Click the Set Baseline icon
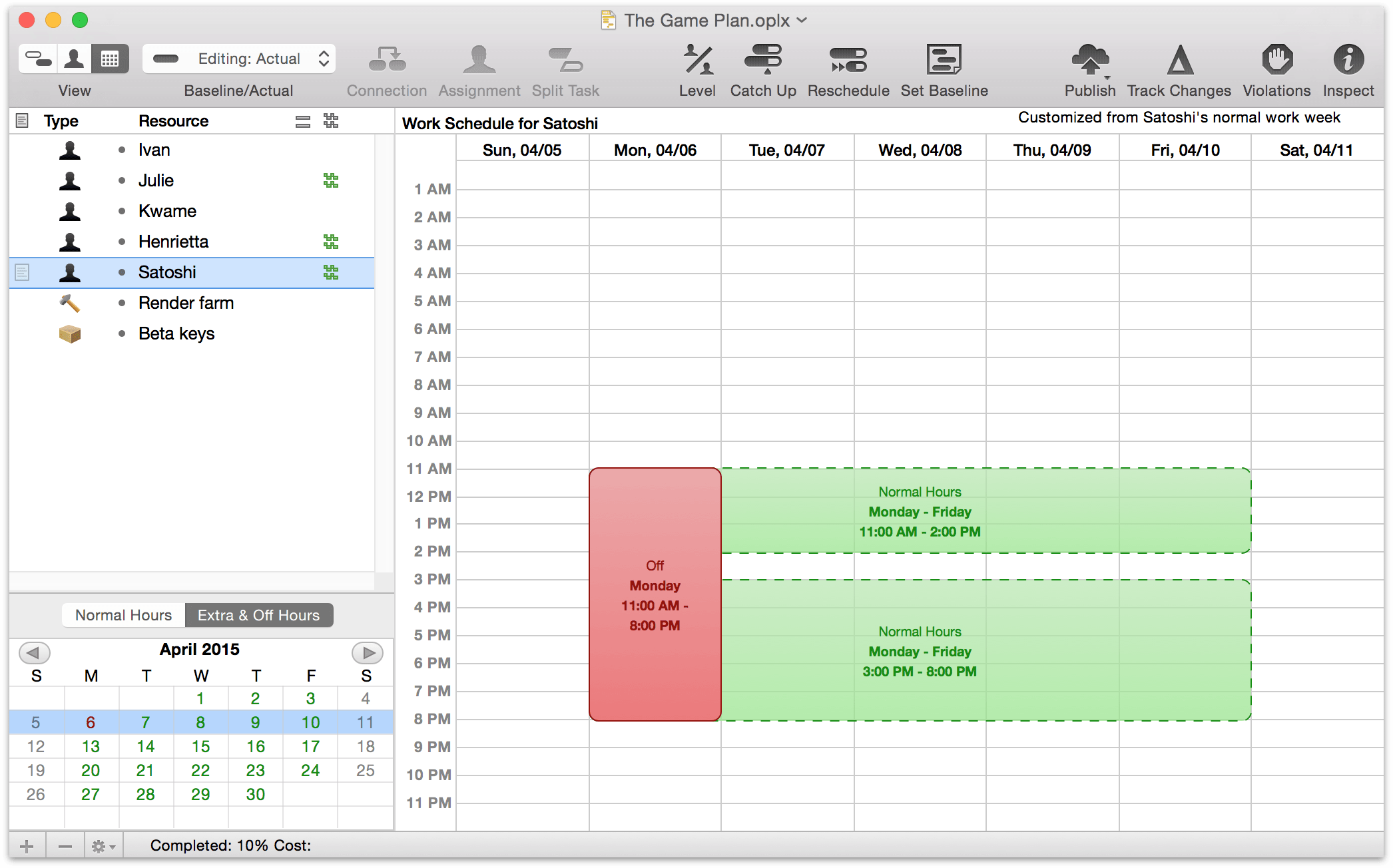The width and height of the screenshot is (1393, 868). coord(944,59)
